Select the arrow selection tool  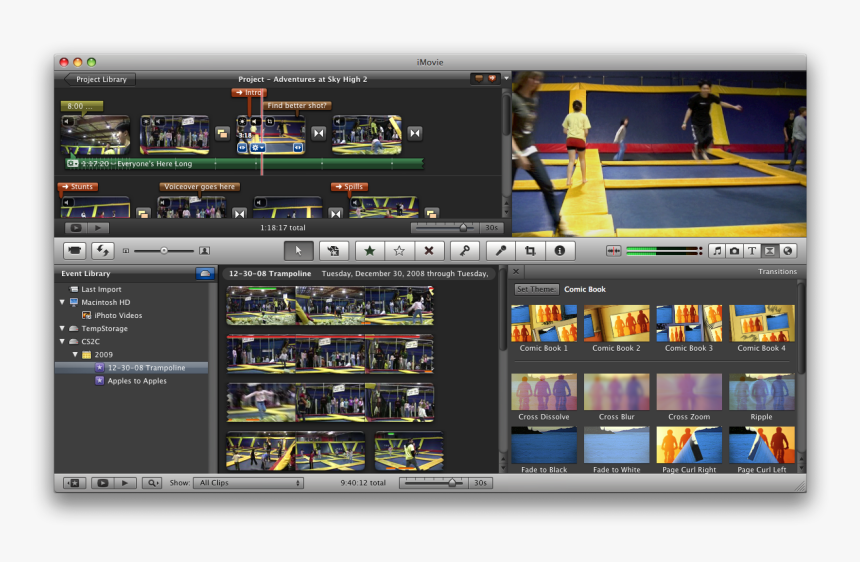[299, 251]
